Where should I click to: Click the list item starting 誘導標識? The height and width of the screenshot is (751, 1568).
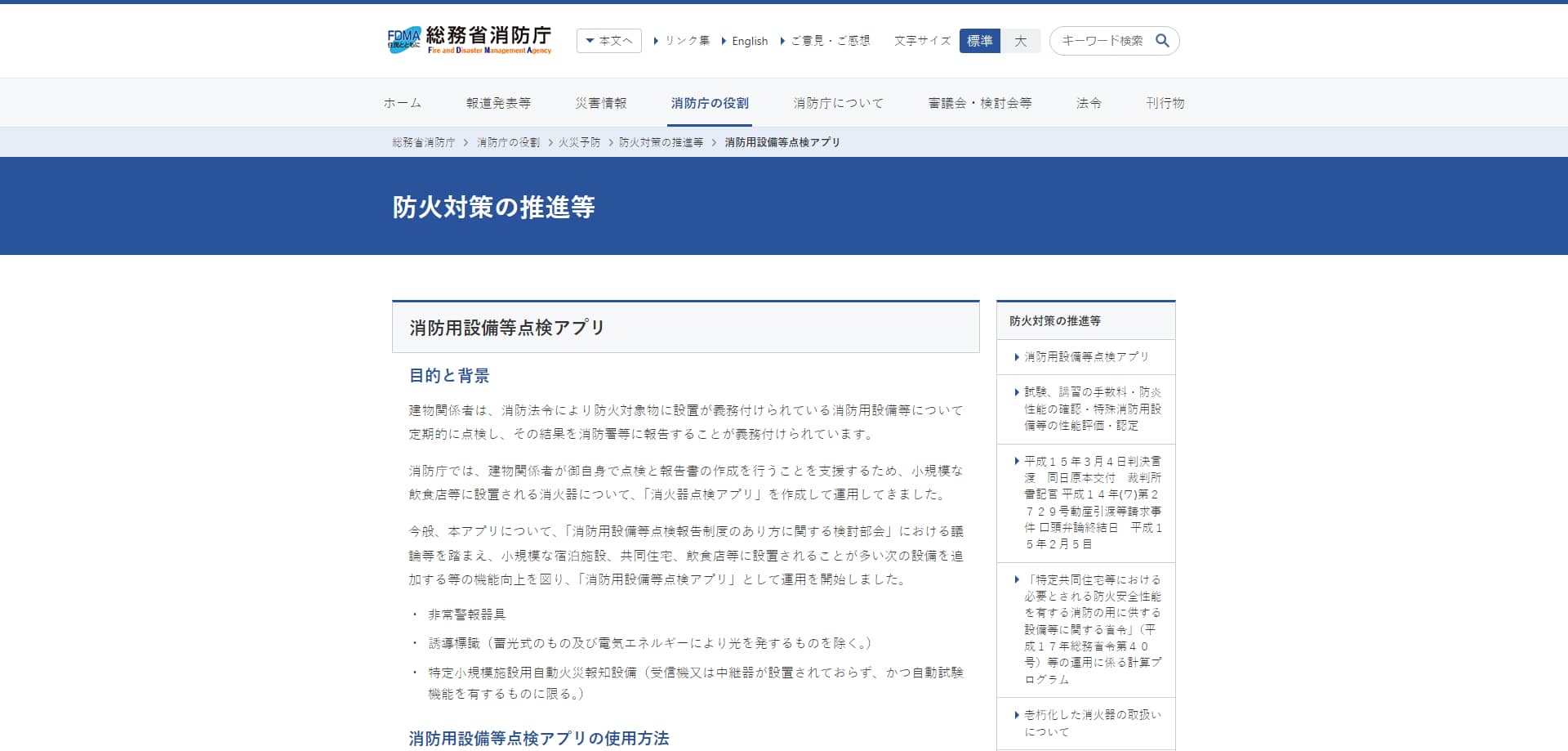650,643
